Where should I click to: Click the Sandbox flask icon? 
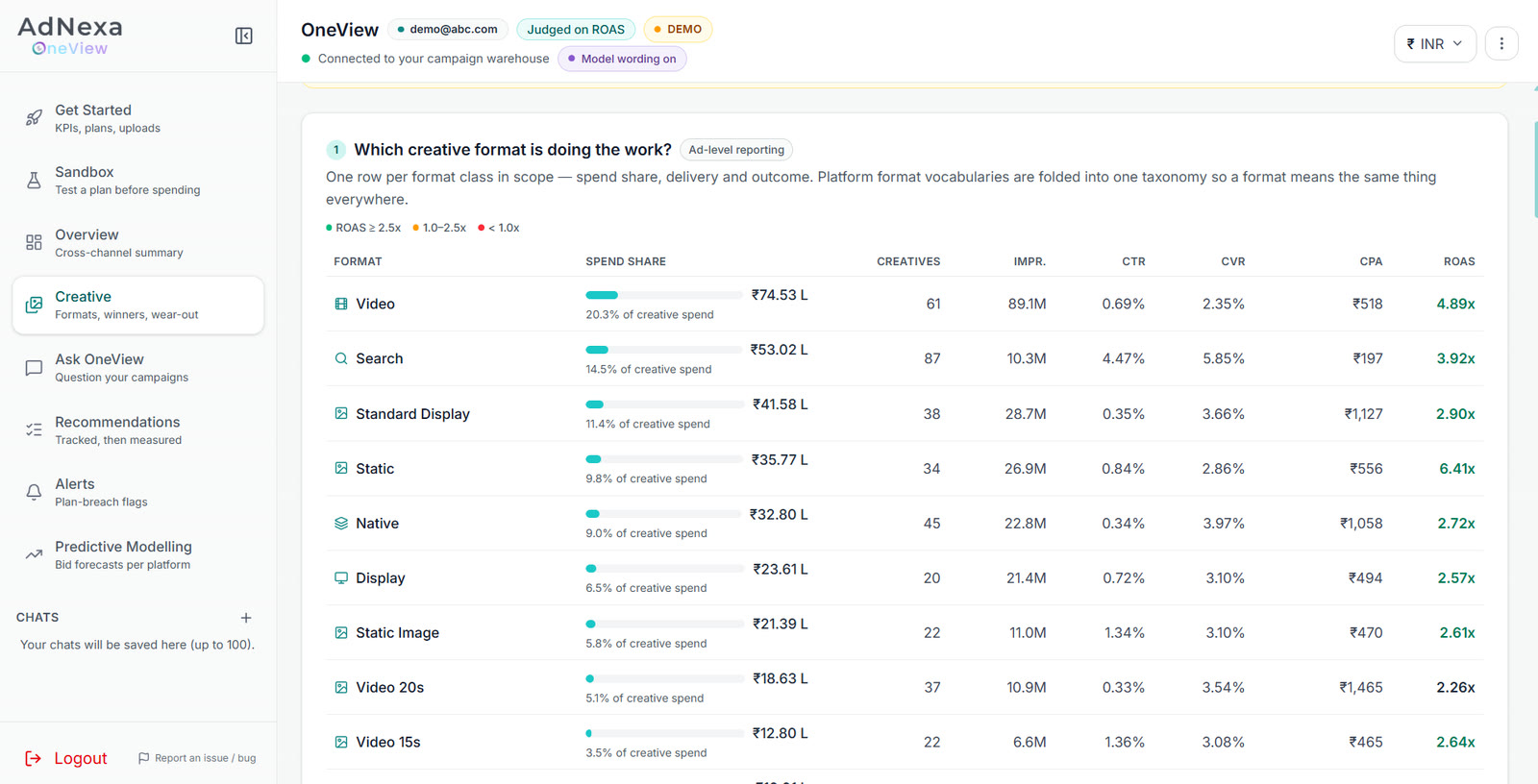pos(34,181)
